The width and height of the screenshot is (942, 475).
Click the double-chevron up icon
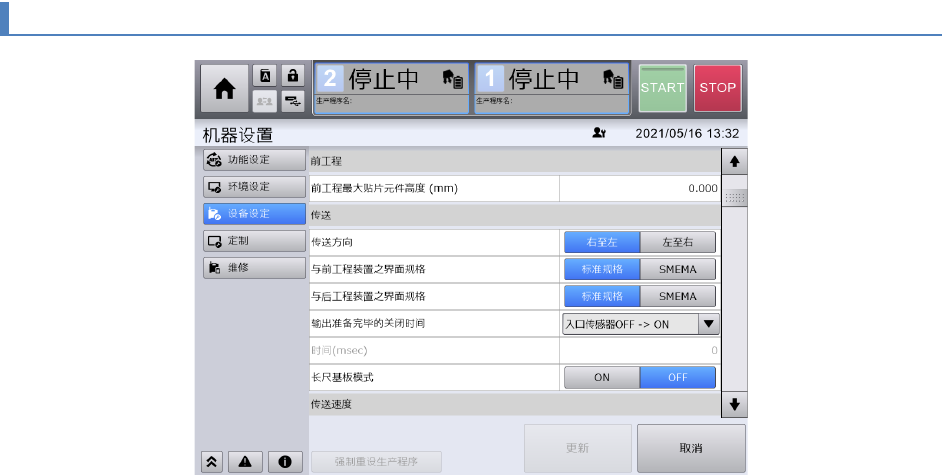tap(211, 461)
